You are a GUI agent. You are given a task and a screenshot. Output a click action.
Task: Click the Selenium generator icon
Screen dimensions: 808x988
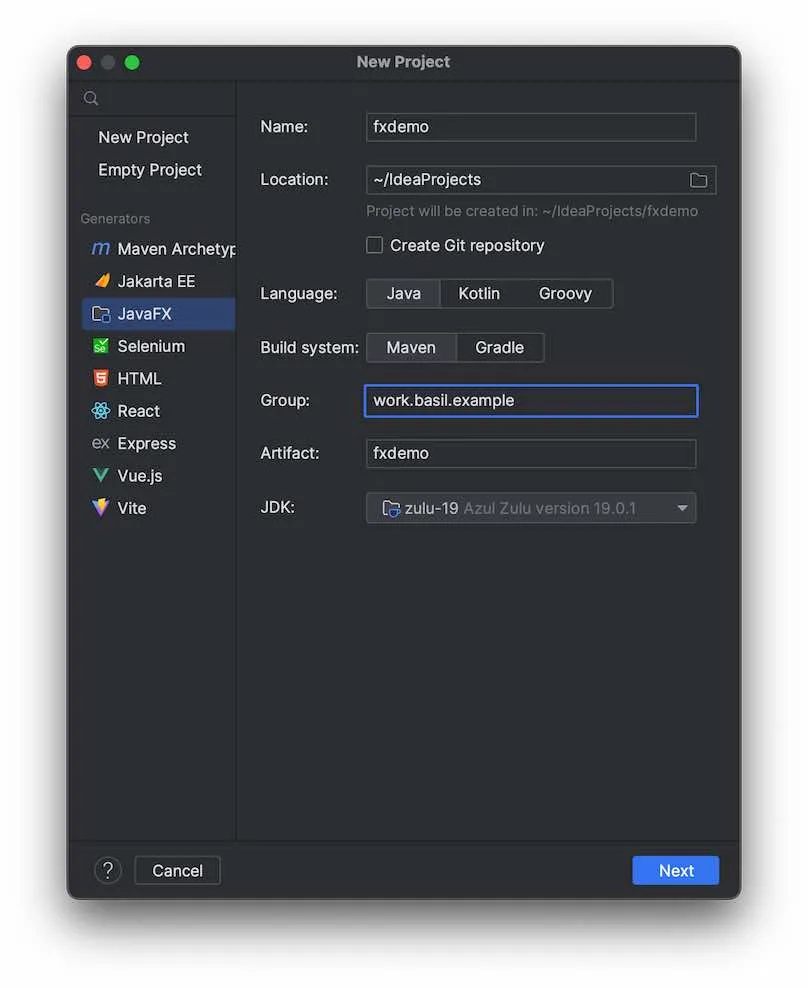(x=100, y=346)
